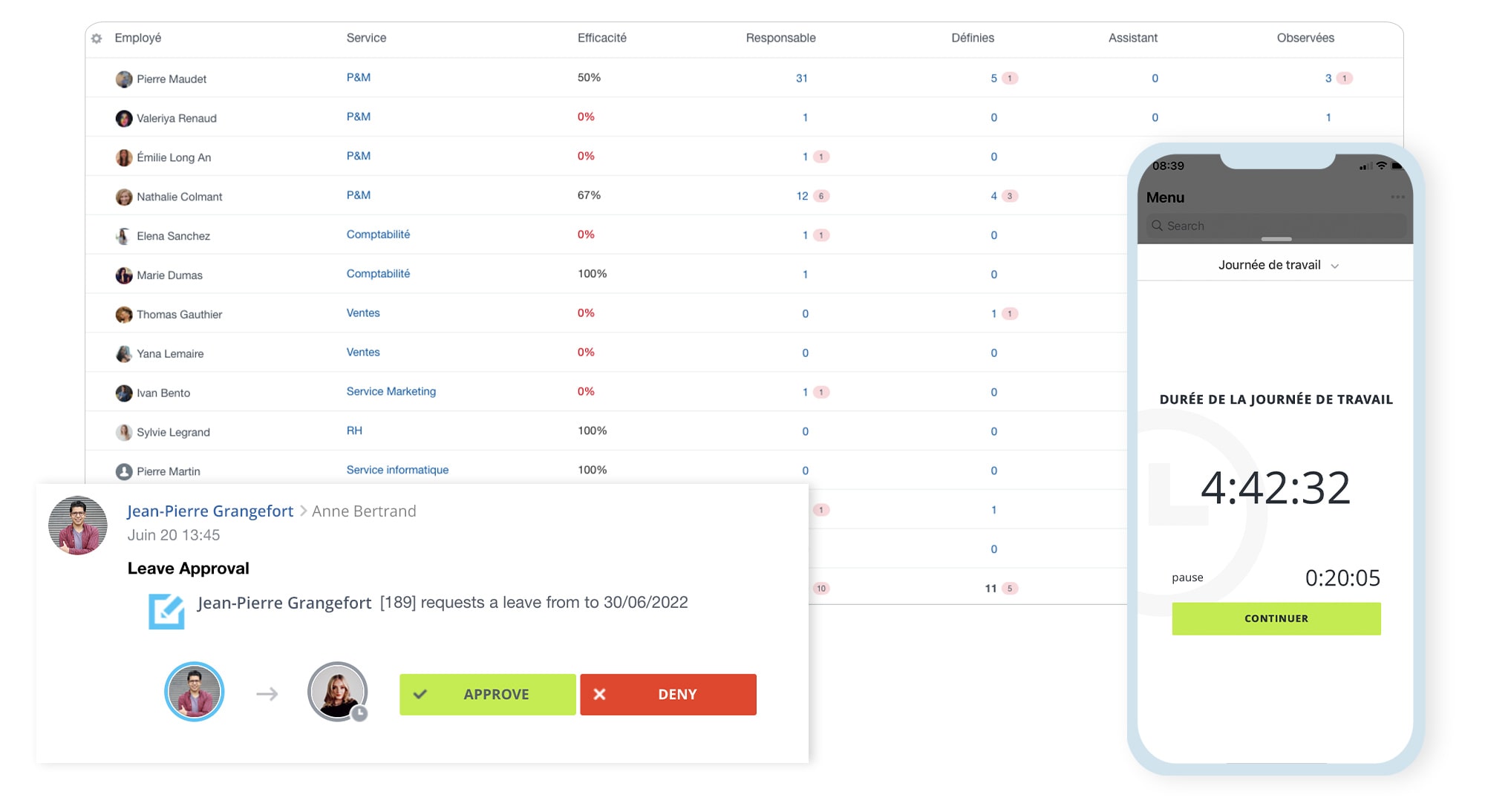Click Jean-Pierre Grangefort's large profile photo

point(78,525)
